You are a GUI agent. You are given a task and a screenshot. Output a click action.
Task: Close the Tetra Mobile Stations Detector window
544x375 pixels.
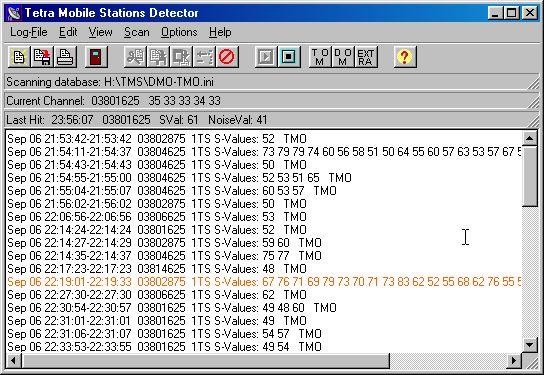530,13
